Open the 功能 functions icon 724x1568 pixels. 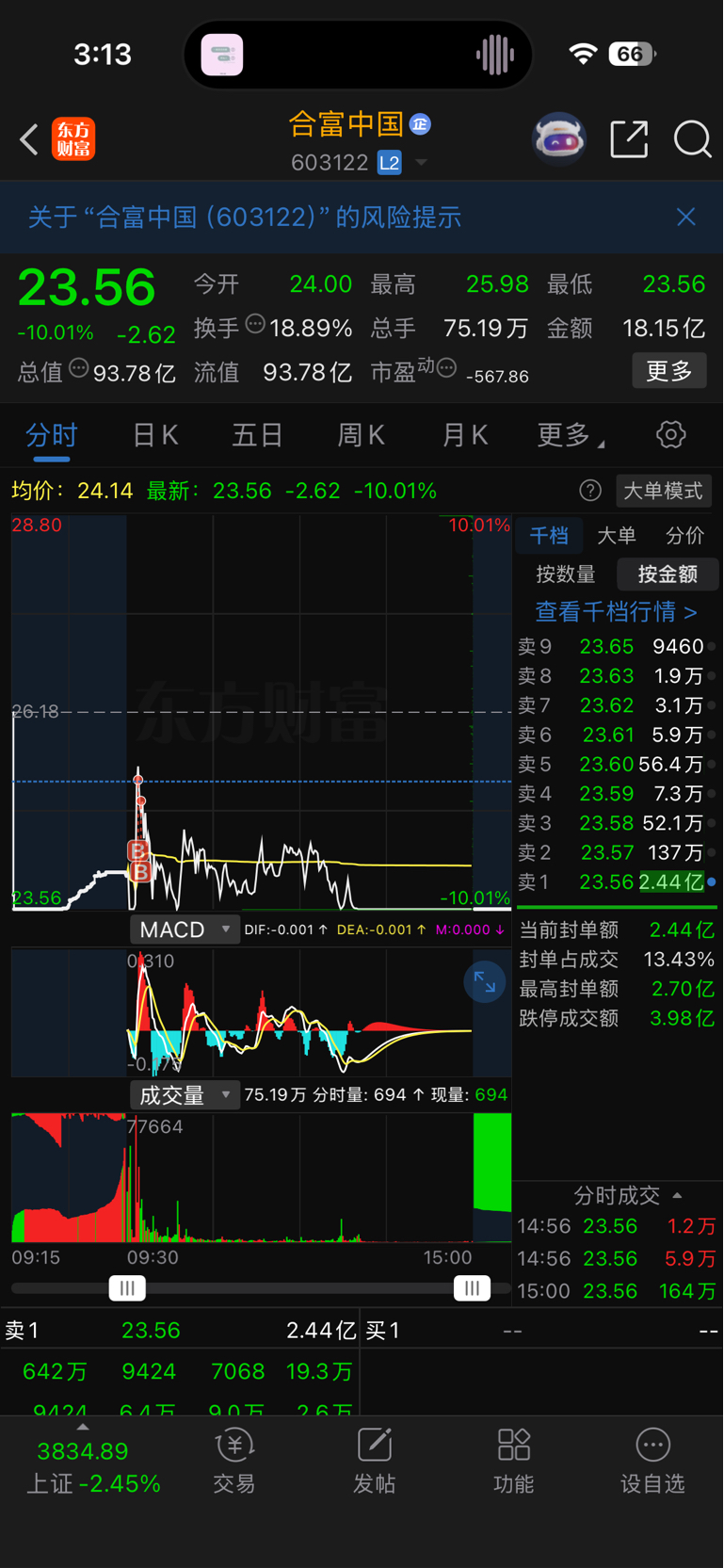point(514,1461)
